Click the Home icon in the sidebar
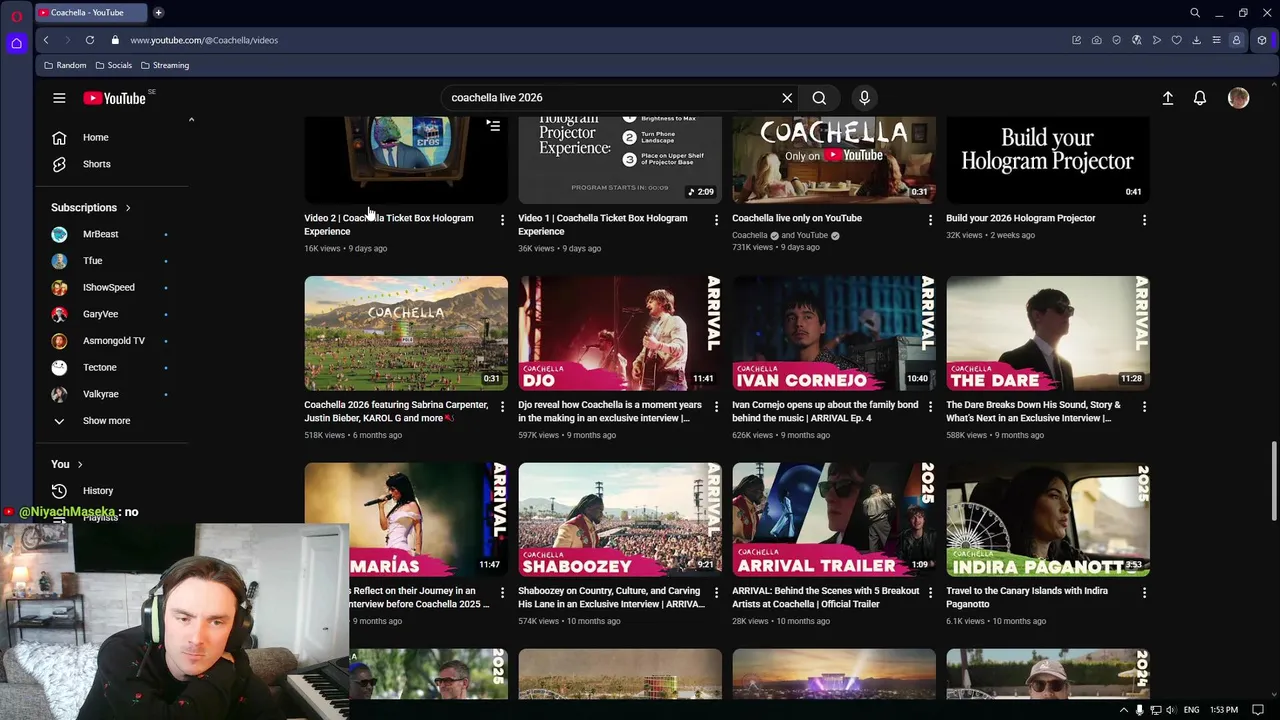Screen dimensions: 1280x720 59,137
